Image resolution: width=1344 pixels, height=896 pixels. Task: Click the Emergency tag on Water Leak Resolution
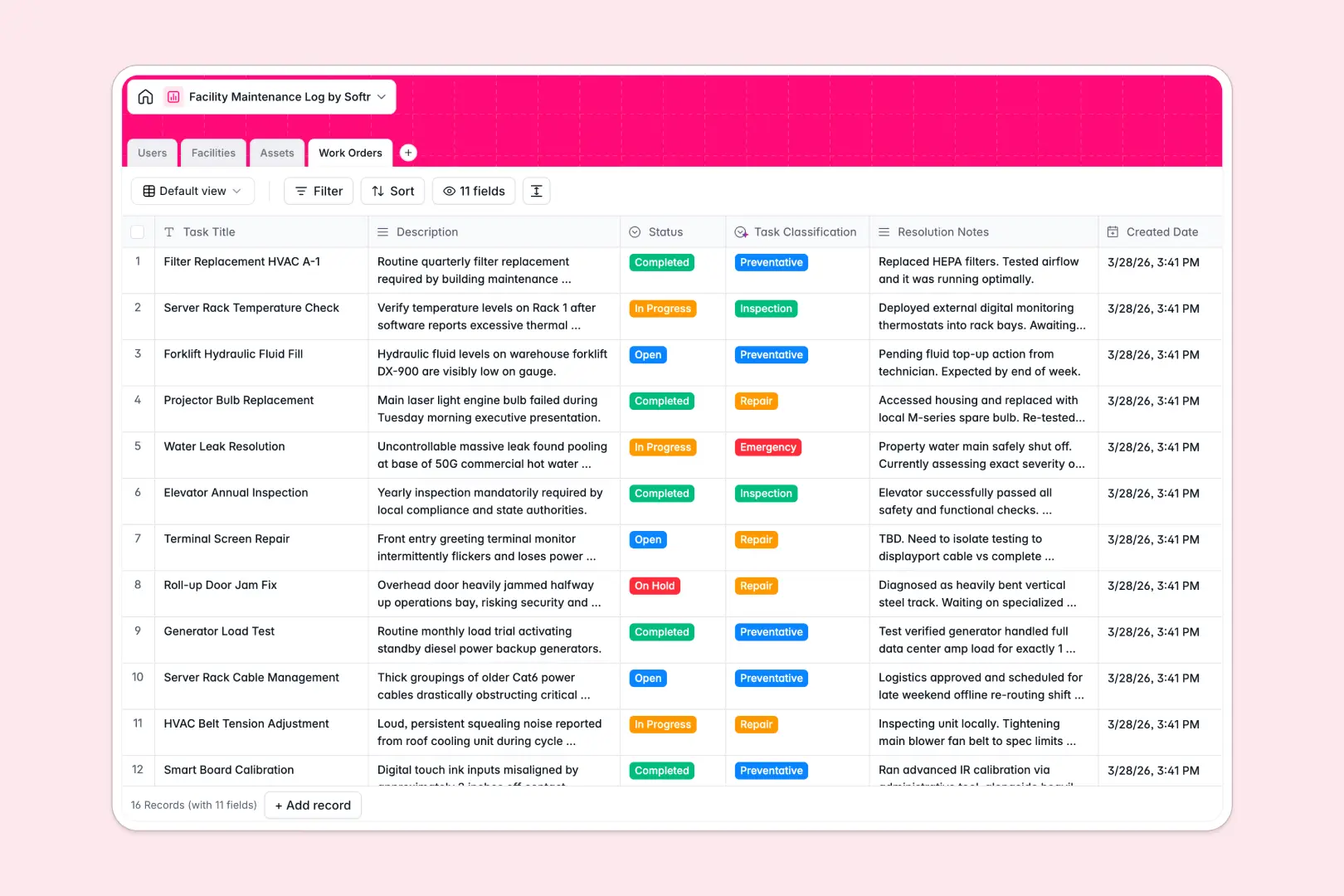point(767,446)
